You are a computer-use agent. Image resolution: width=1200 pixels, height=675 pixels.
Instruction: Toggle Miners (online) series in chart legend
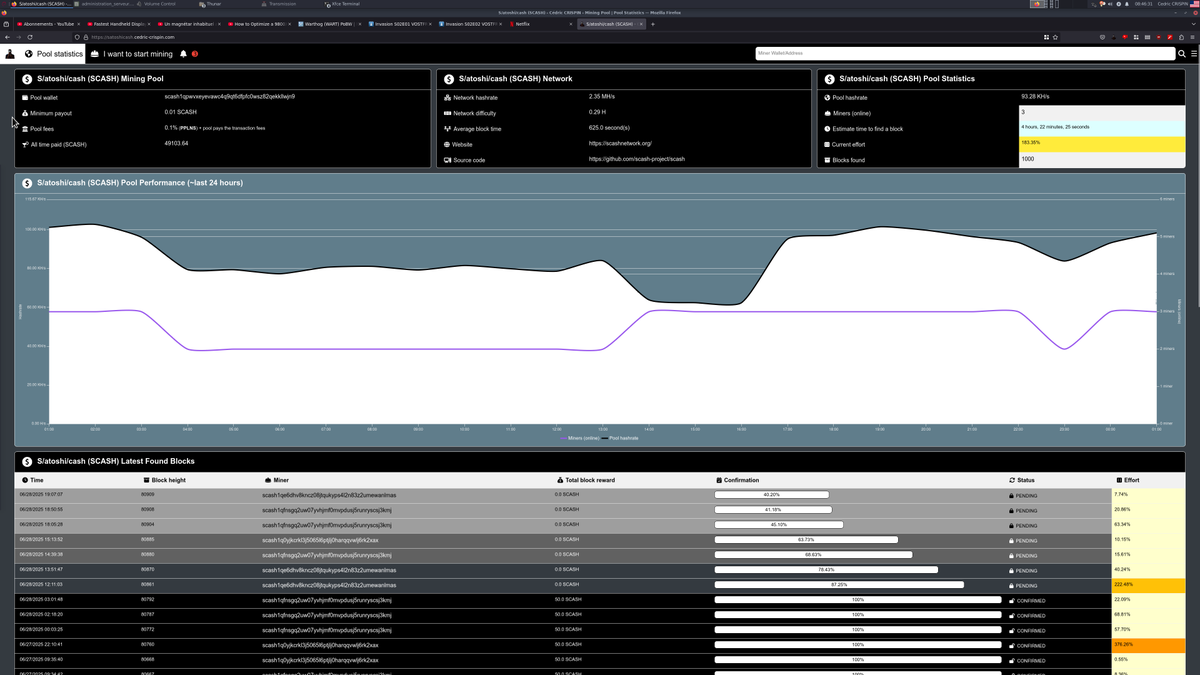580,438
